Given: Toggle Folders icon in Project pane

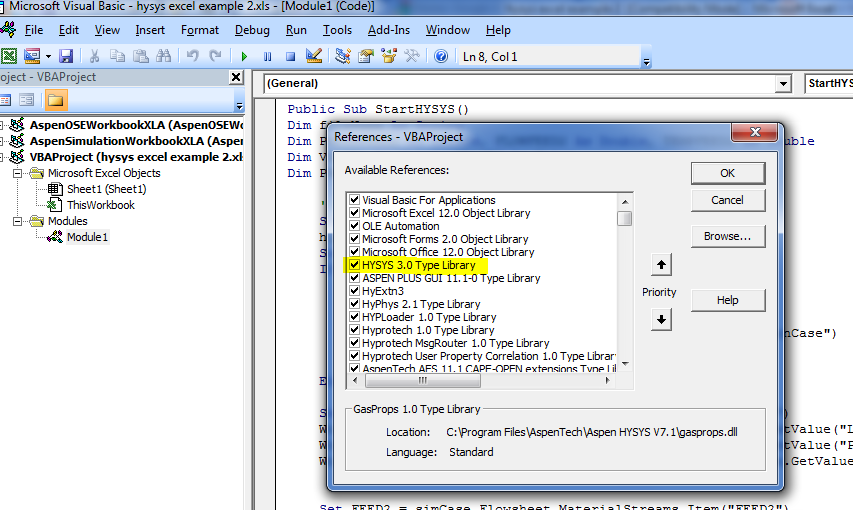Looking at the screenshot, I should coord(55,100).
